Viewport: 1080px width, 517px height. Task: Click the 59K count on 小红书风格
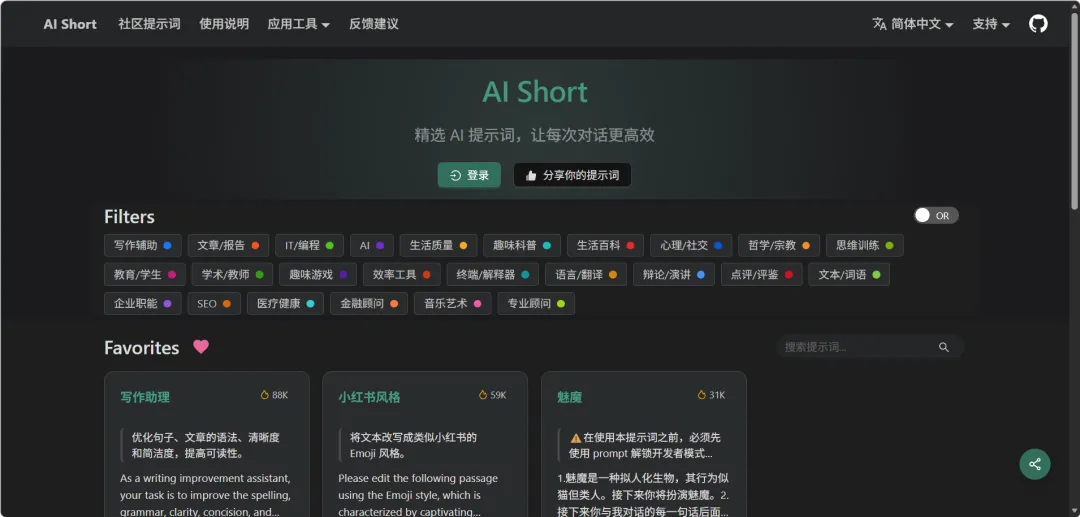[499, 395]
